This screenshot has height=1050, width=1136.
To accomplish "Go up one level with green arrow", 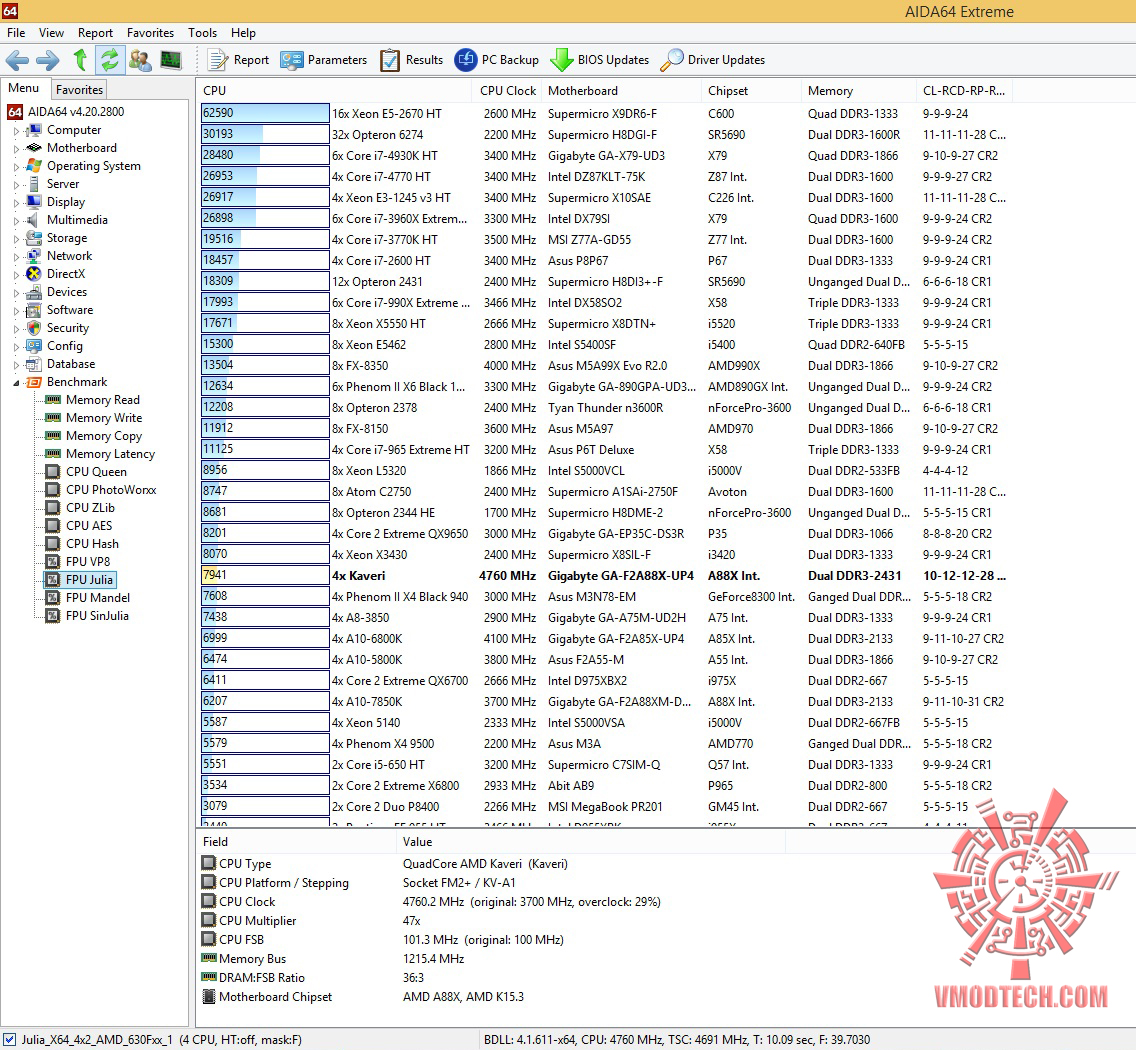I will (80, 59).
